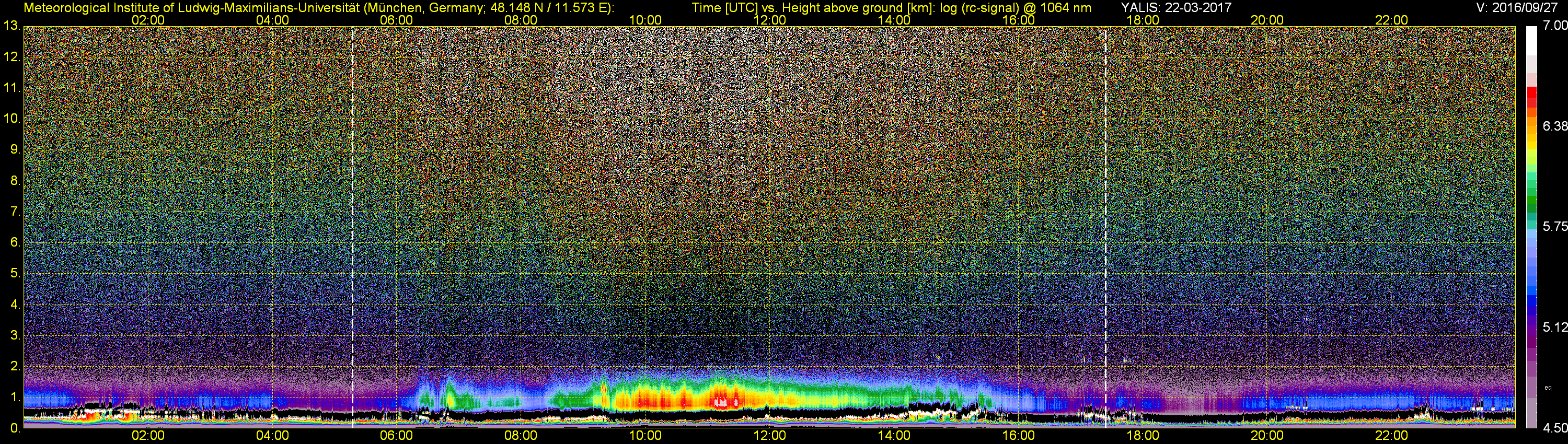Screen dimensions: 1568x444
Task: Click the 2 km height axis label
Action: click(x=15, y=366)
